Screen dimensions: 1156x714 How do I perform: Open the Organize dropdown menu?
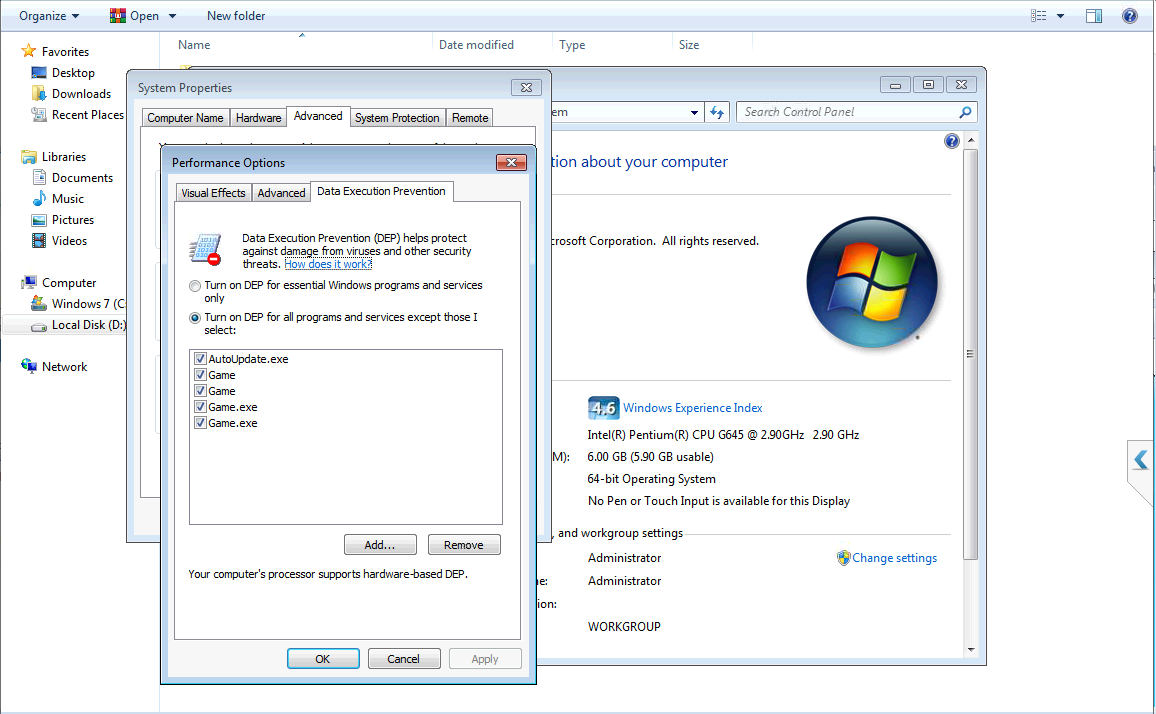click(x=49, y=16)
